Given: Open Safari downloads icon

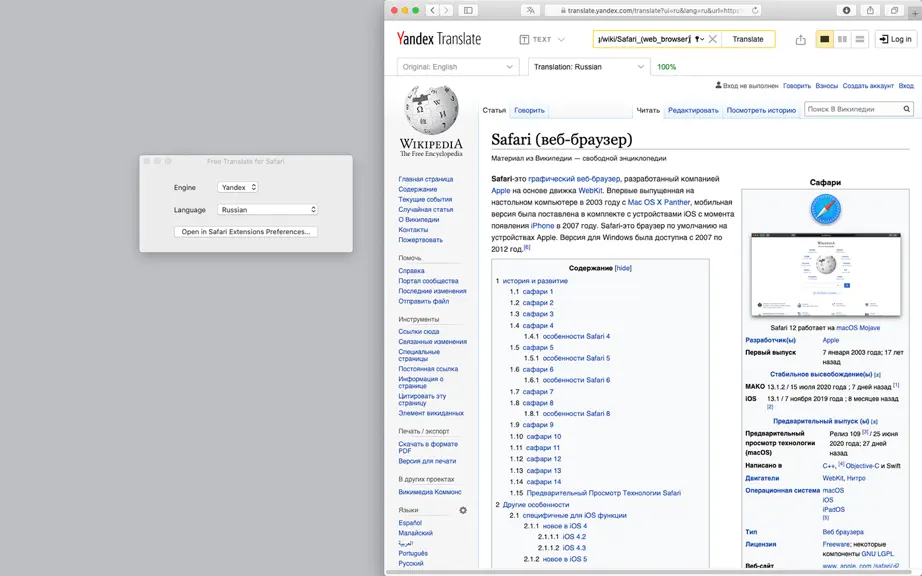Looking at the screenshot, I should (846, 11).
